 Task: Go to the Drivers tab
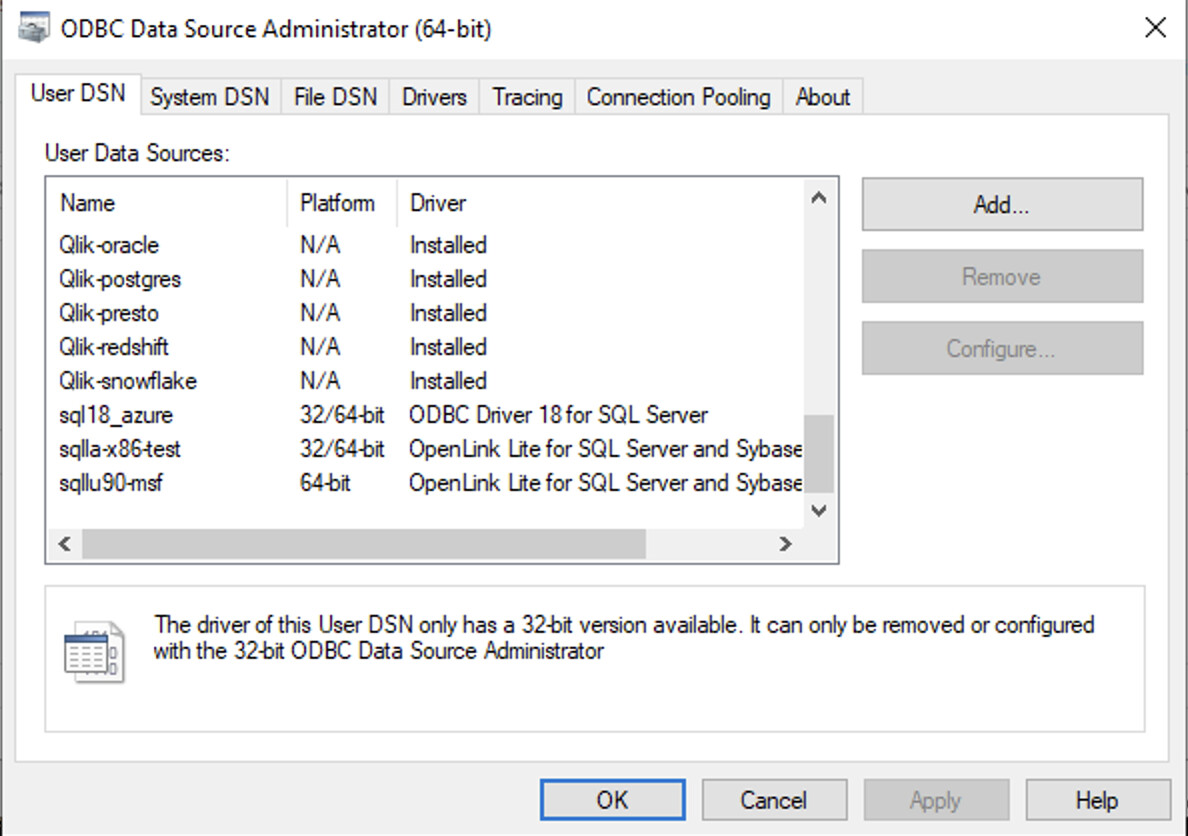coord(434,97)
